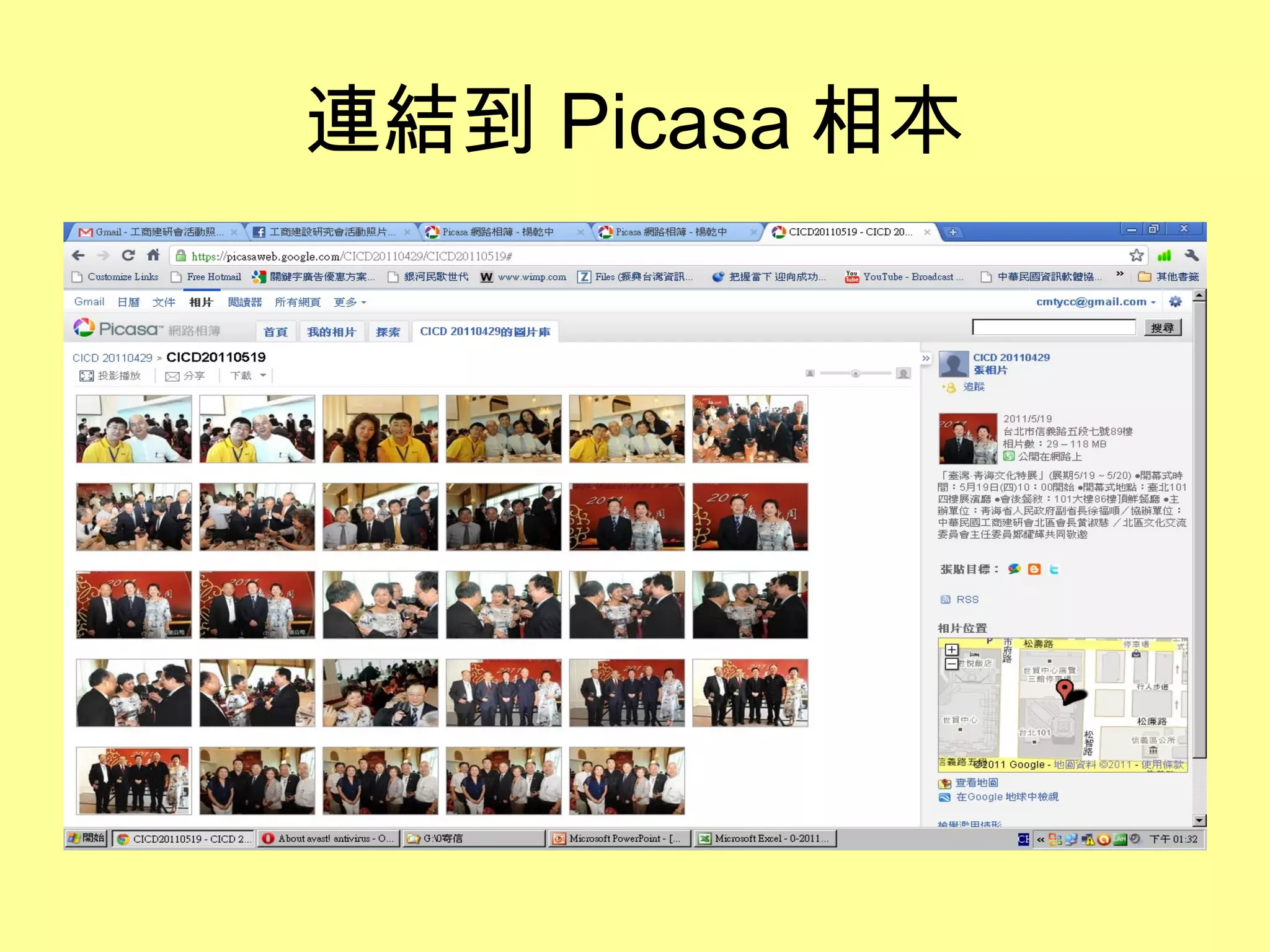The height and width of the screenshot is (952, 1270).
Task: Click the 搜尋 search button
Action: tap(1162, 327)
